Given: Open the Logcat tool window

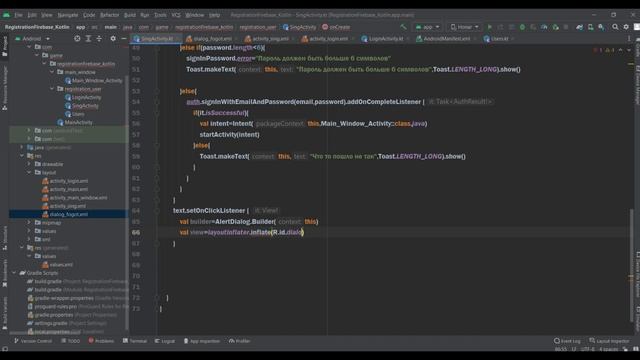Looking at the screenshot, I should click(165, 341).
